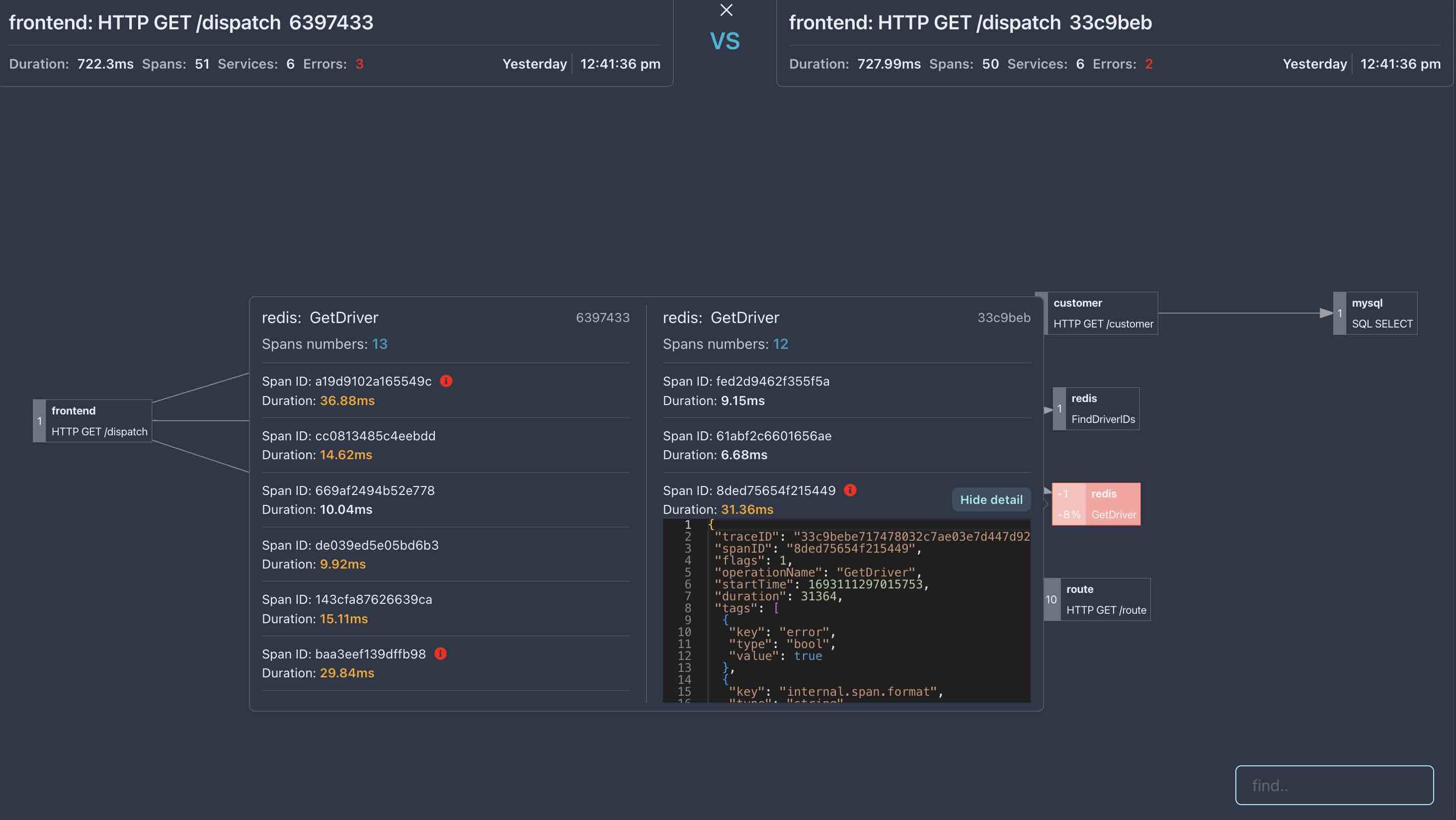This screenshot has width=1456, height=820.
Task: Click error icon beside span baa3eef139dffb98
Action: (440, 654)
